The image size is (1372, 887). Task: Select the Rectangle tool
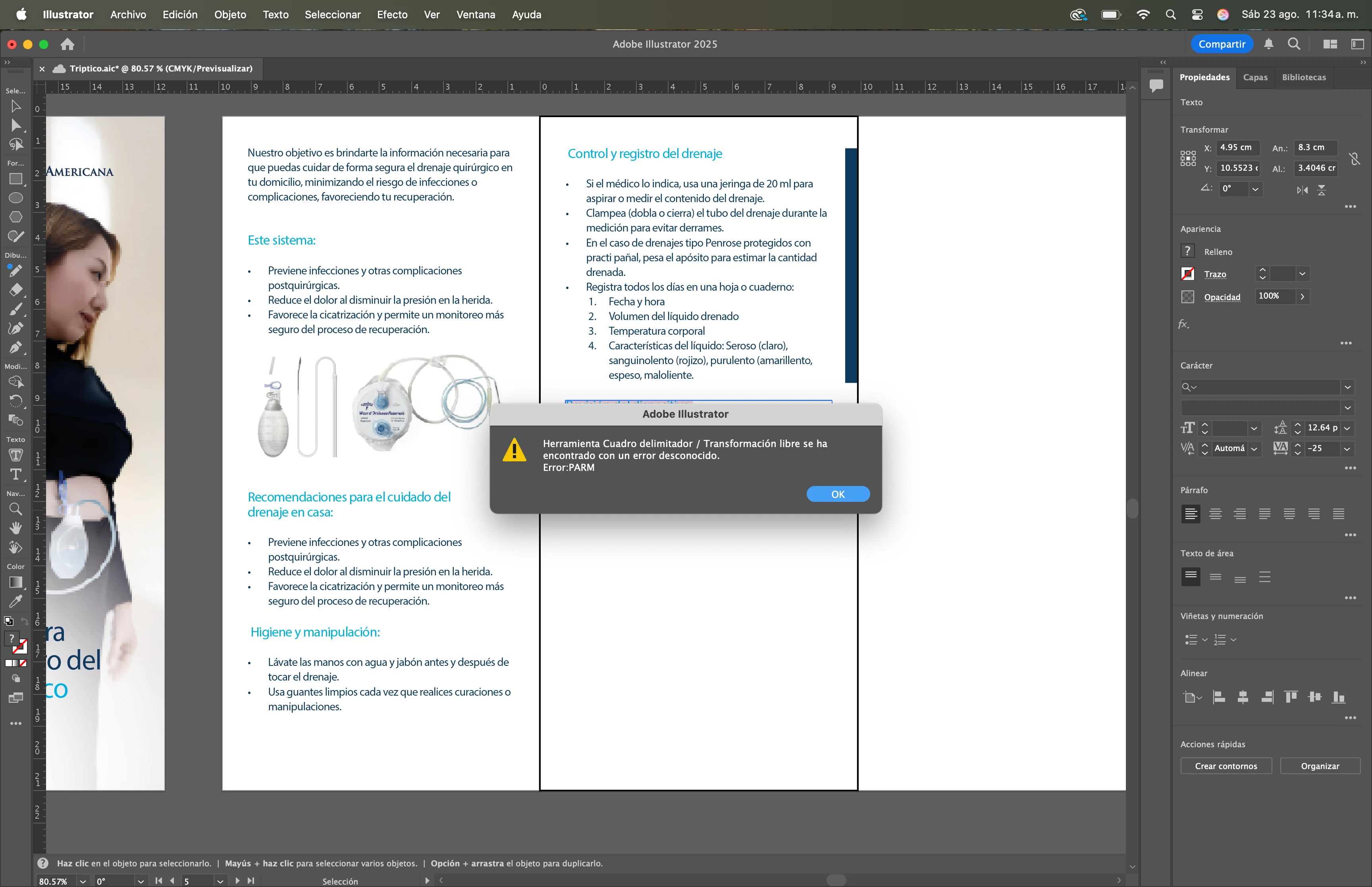click(16, 179)
